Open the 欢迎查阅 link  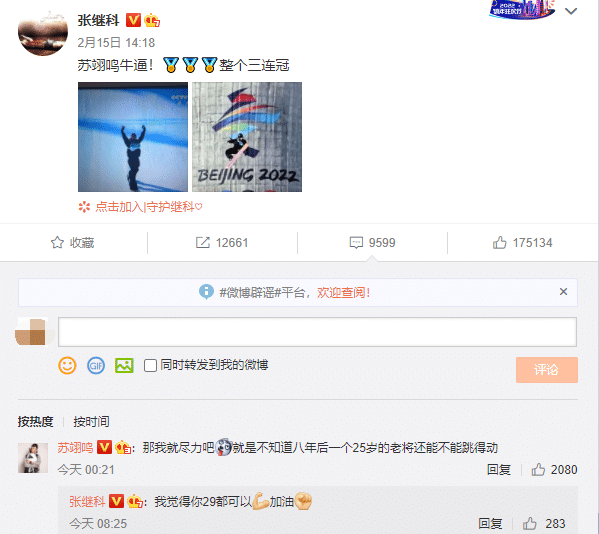coord(343,293)
